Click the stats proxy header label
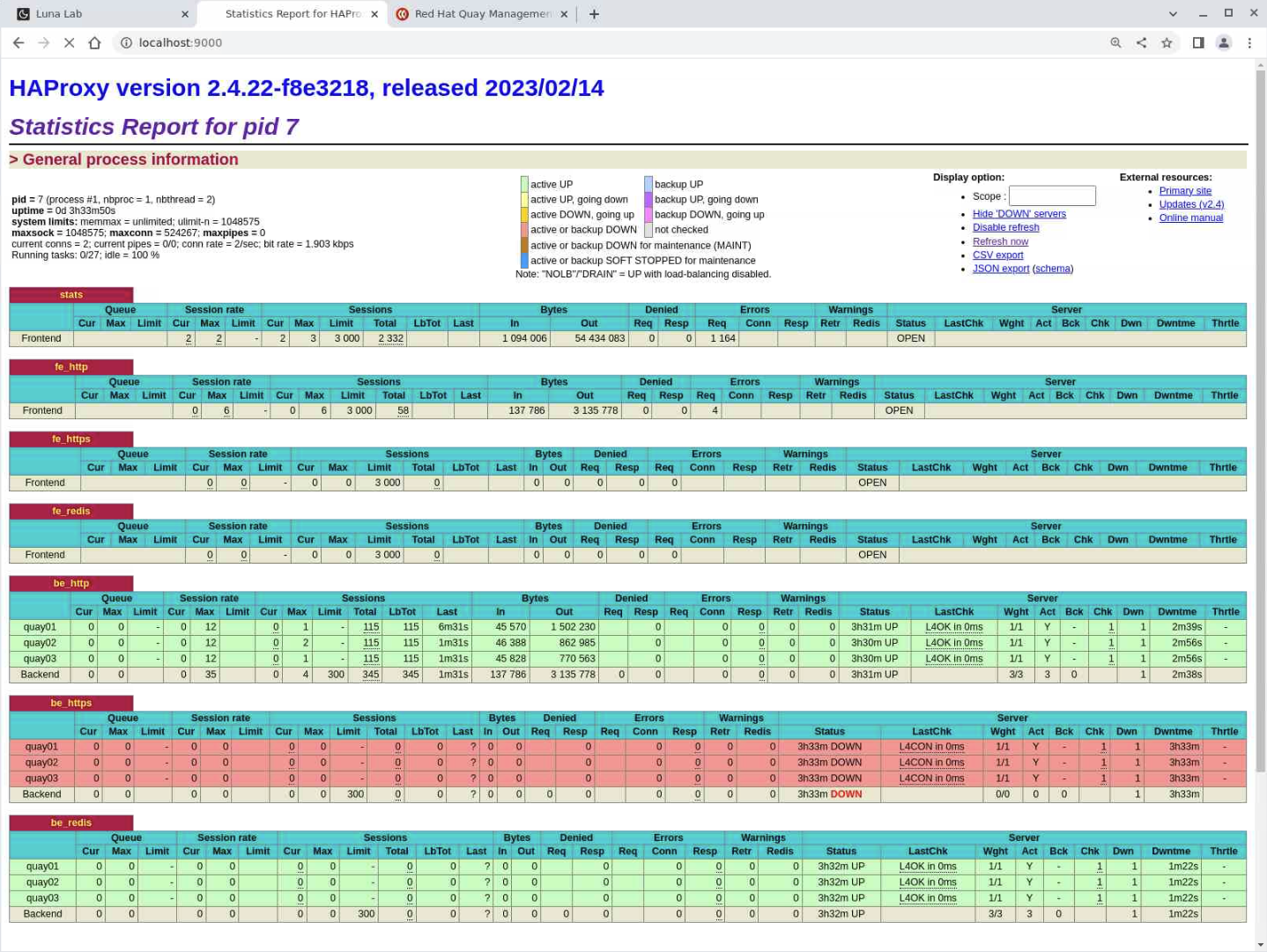 pyautogui.click(x=71, y=295)
